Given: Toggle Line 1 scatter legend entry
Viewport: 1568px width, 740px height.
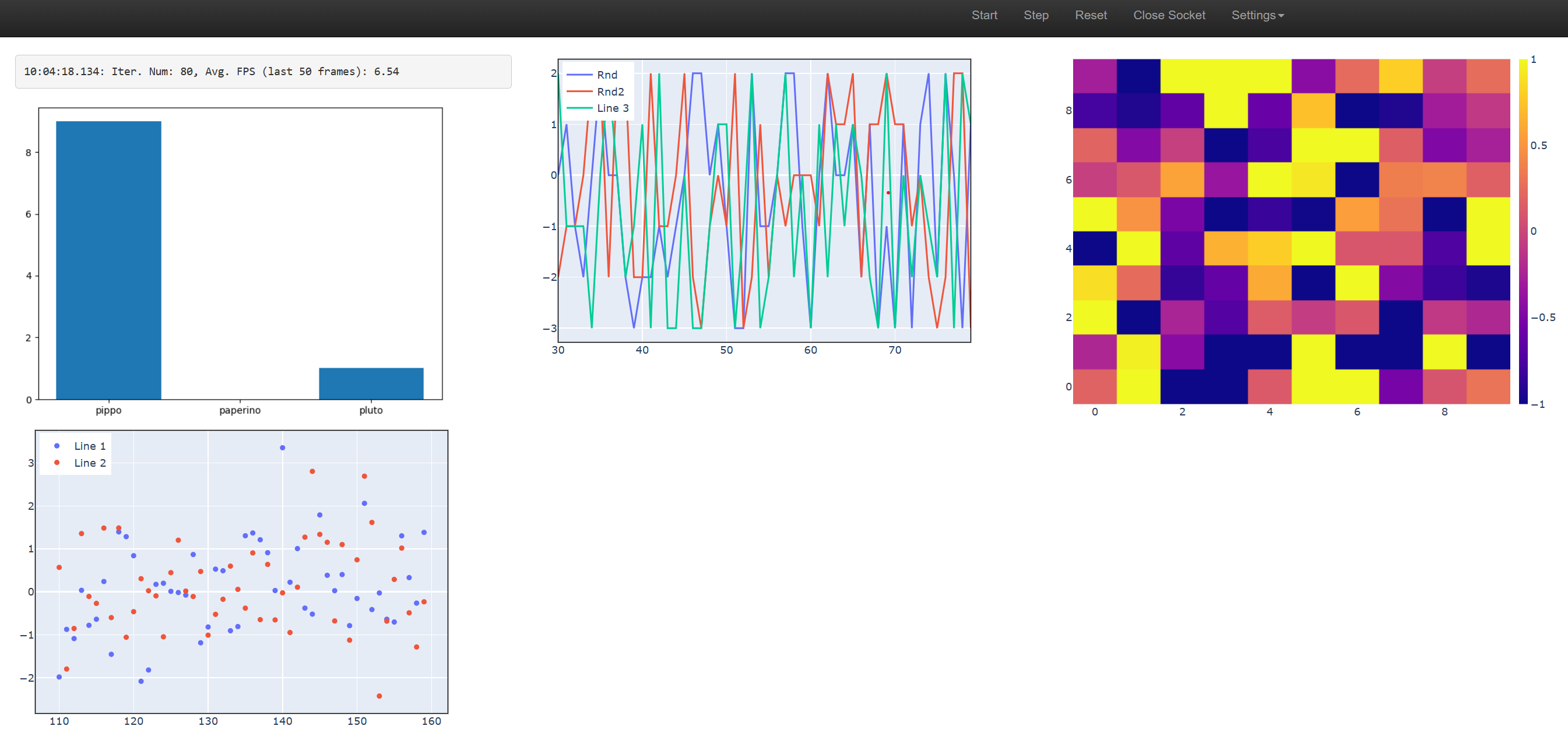Looking at the screenshot, I should coord(90,446).
